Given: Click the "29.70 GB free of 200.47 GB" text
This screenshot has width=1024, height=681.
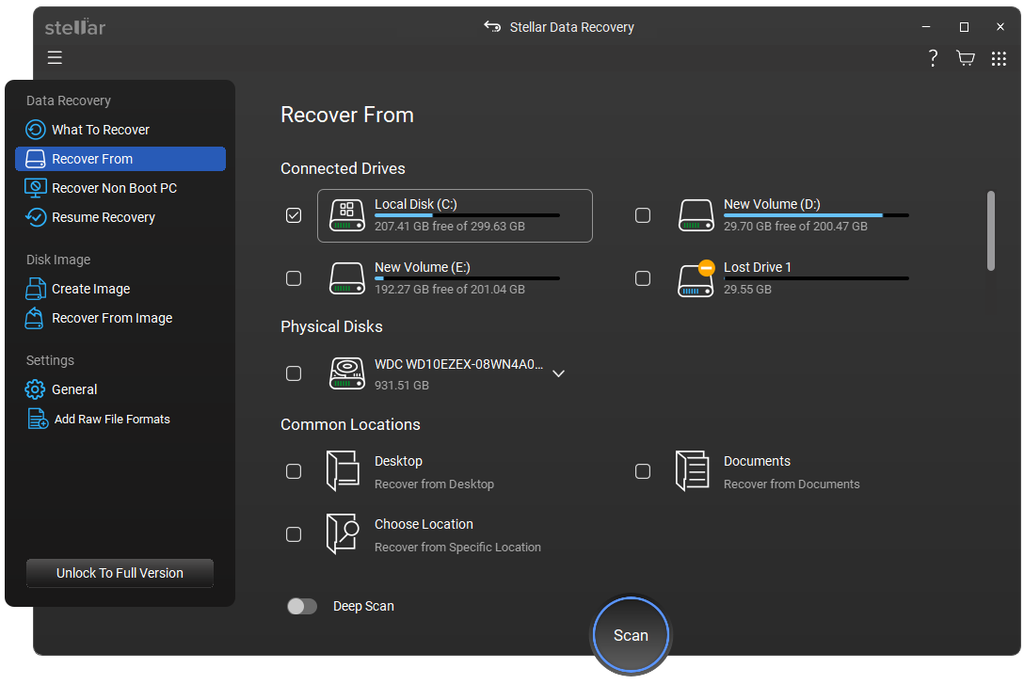Looking at the screenshot, I should click(x=795, y=226).
